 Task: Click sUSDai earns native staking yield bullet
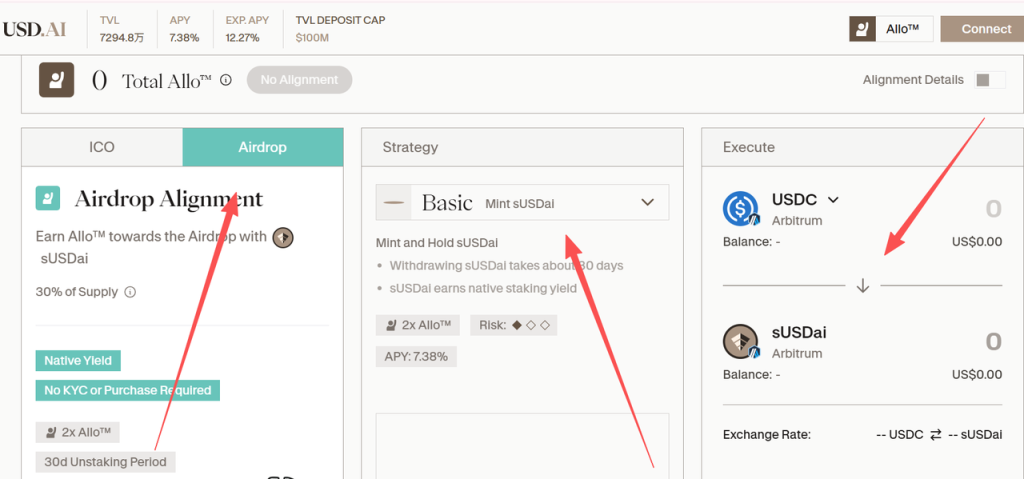pos(483,288)
